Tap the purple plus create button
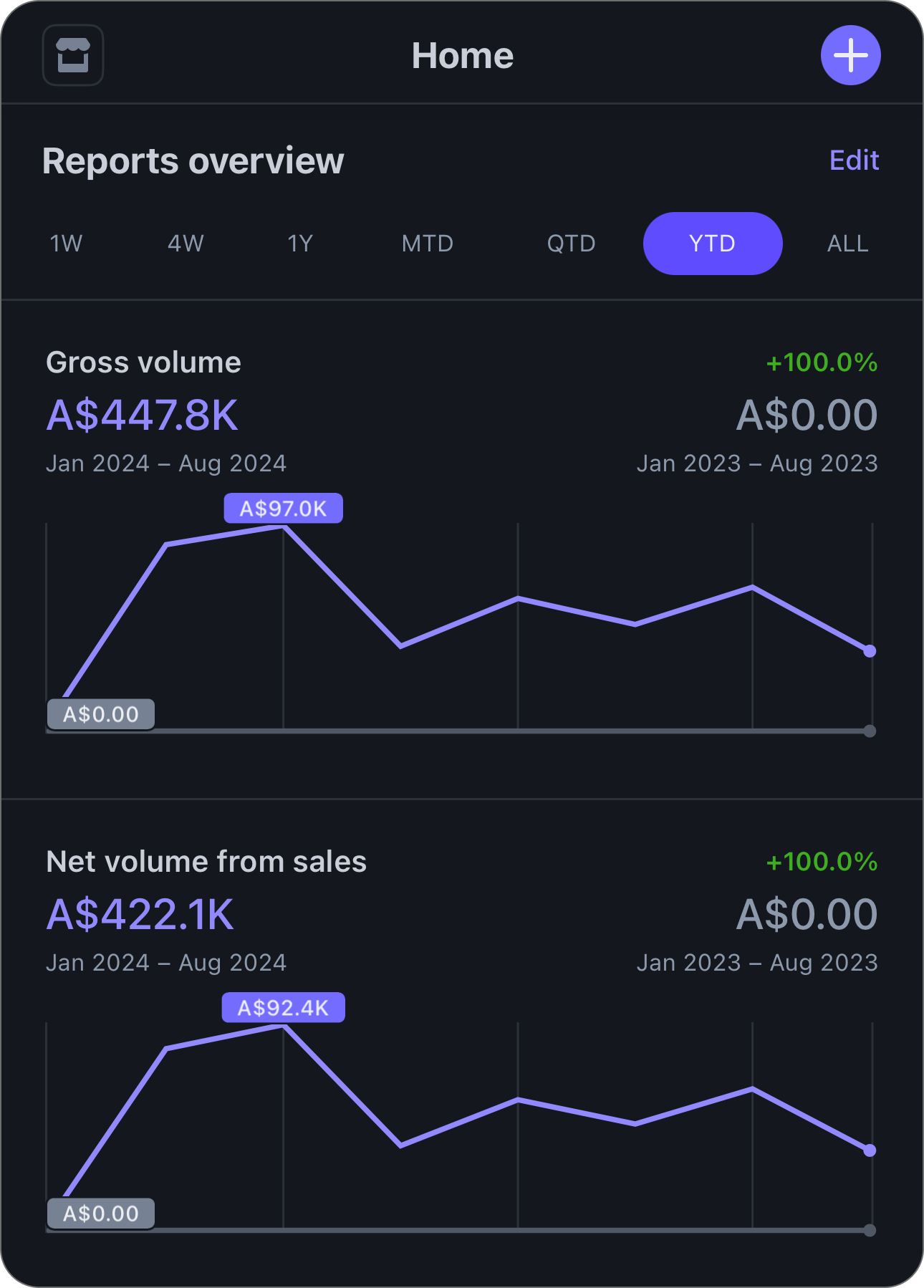The height and width of the screenshot is (1288, 924). click(x=850, y=55)
